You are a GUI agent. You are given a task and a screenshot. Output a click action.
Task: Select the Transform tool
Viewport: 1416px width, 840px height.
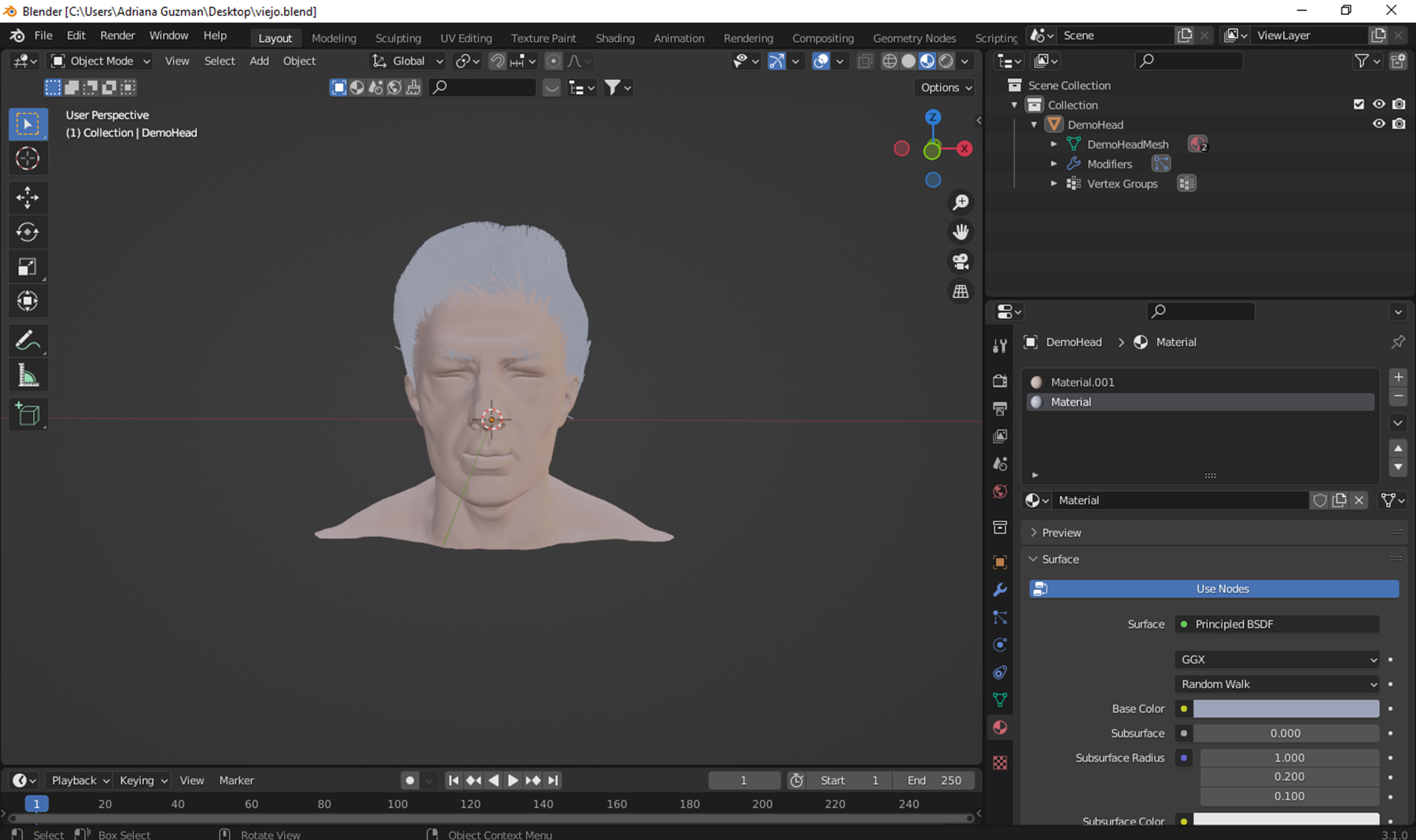point(28,301)
